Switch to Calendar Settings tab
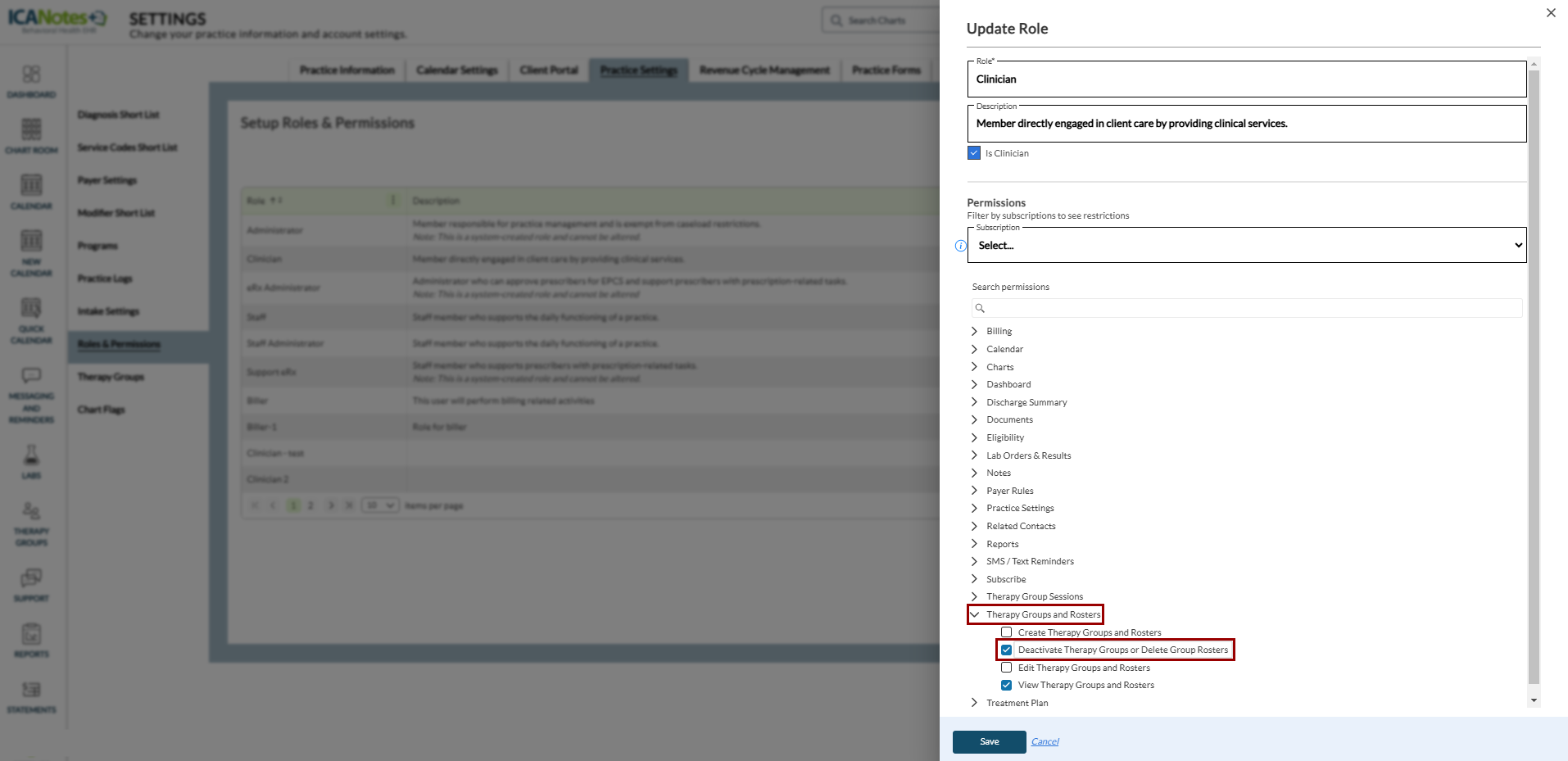 pyautogui.click(x=456, y=70)
